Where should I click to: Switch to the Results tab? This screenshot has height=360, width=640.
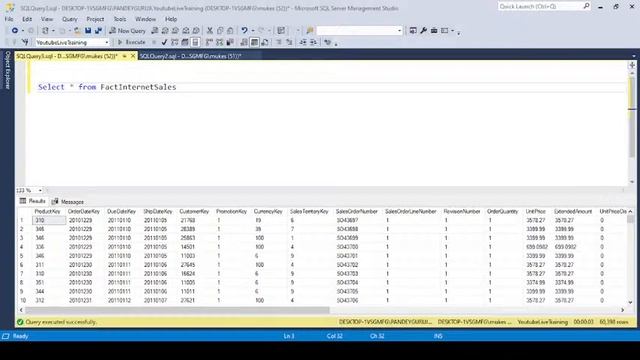(x=32, y=201)
